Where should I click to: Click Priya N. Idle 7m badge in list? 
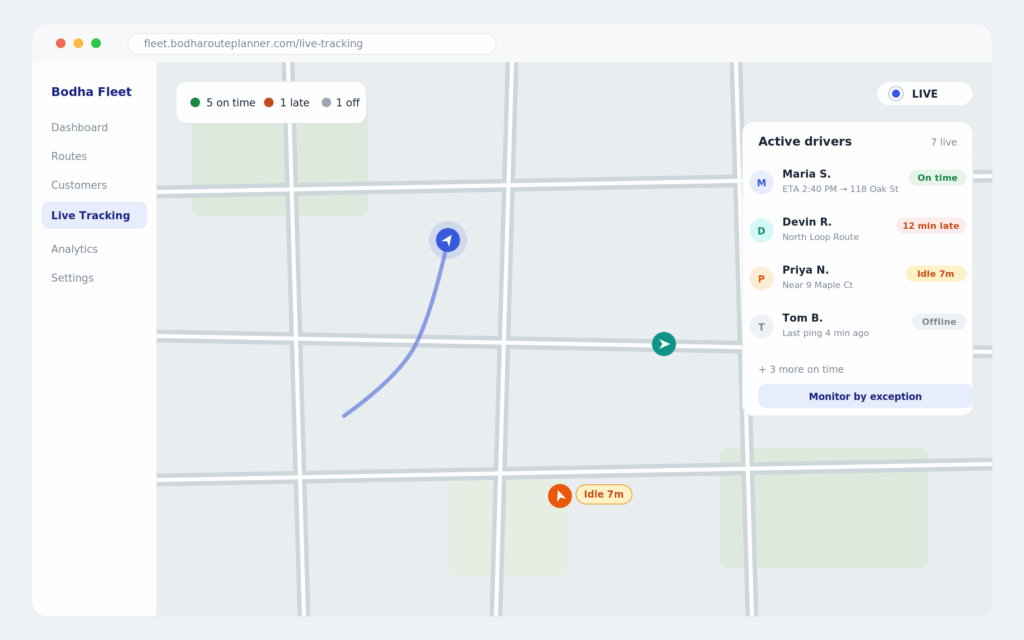click(935, 274)
